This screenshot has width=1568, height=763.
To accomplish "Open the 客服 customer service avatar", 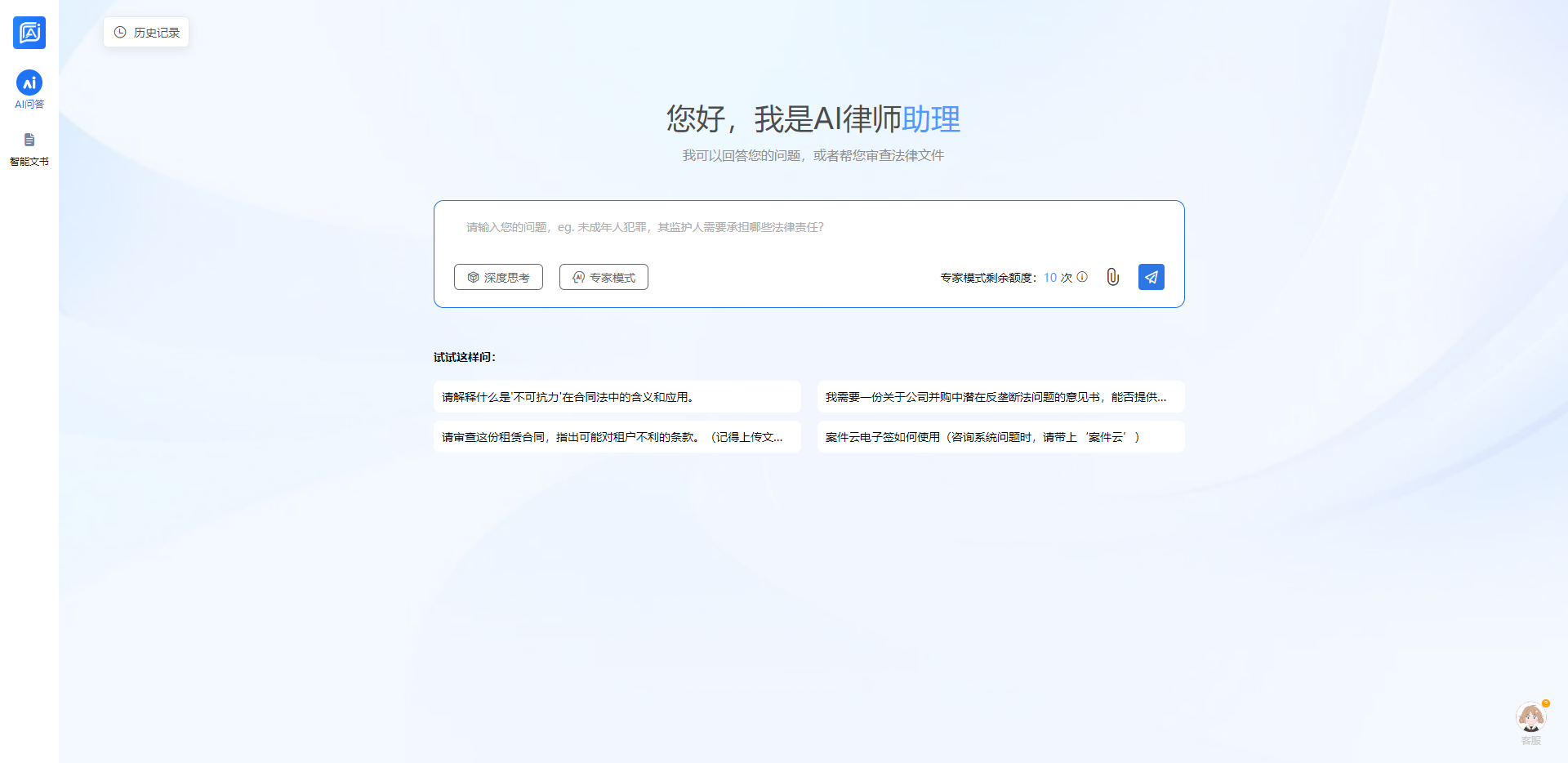I will [1530, 719].
